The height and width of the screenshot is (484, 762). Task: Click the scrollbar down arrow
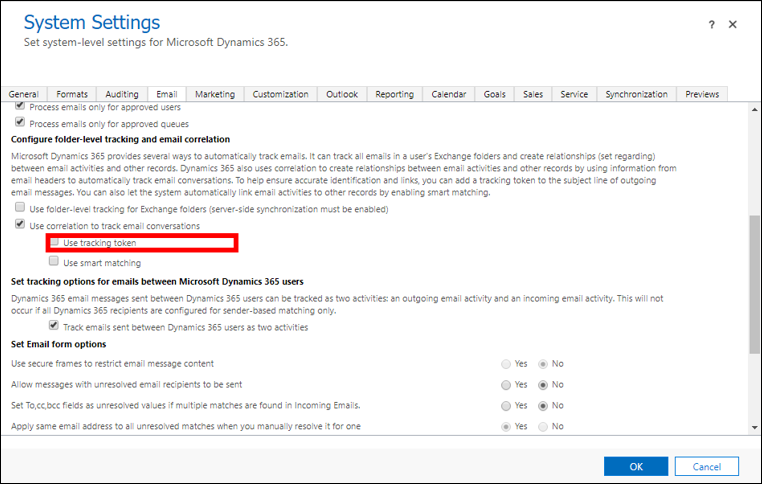coord(754,428)
